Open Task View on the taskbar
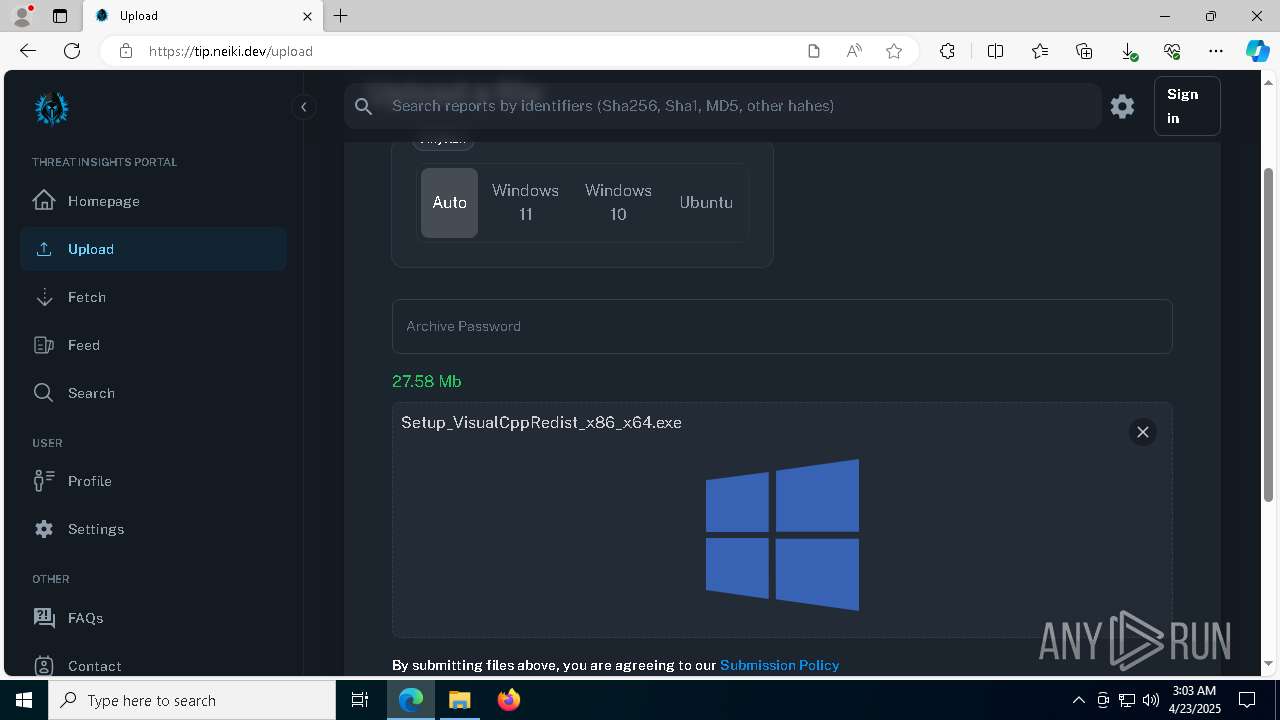 point(360,700)
